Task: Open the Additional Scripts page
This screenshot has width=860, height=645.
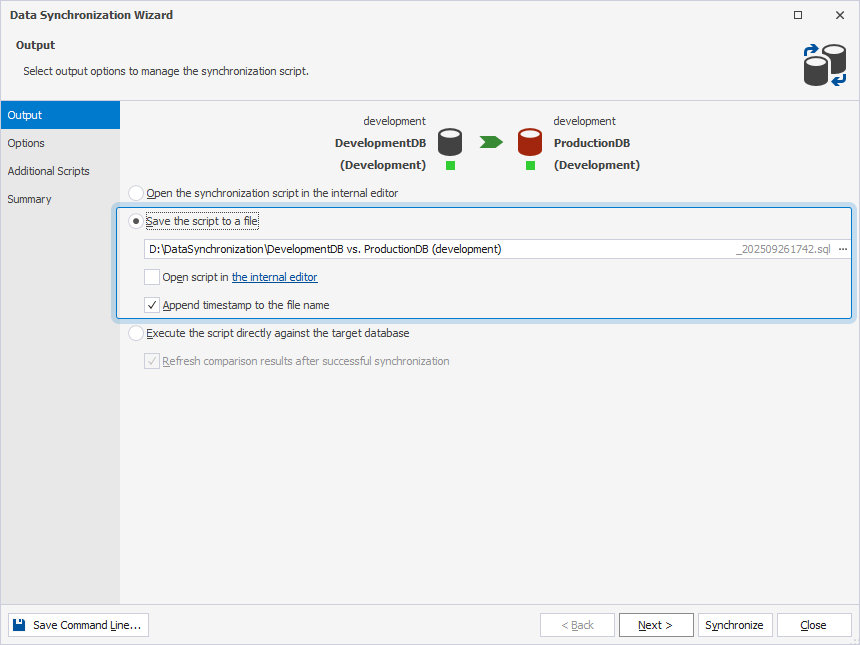Action: (48, 170)
